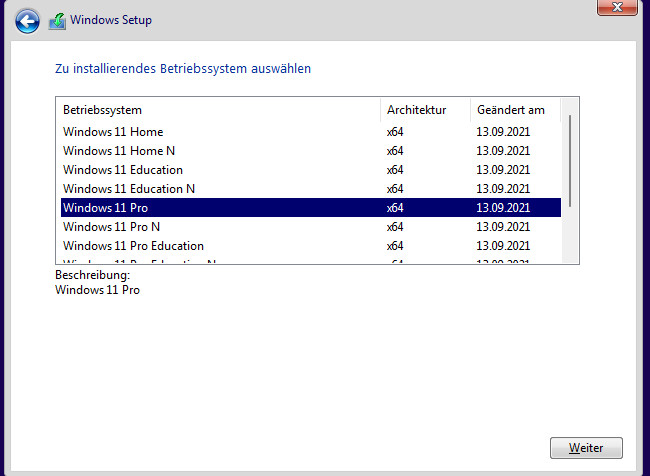Screen dimensions: 650x476
Task: Click the partially visible last list row
Action: click(140, 262)
